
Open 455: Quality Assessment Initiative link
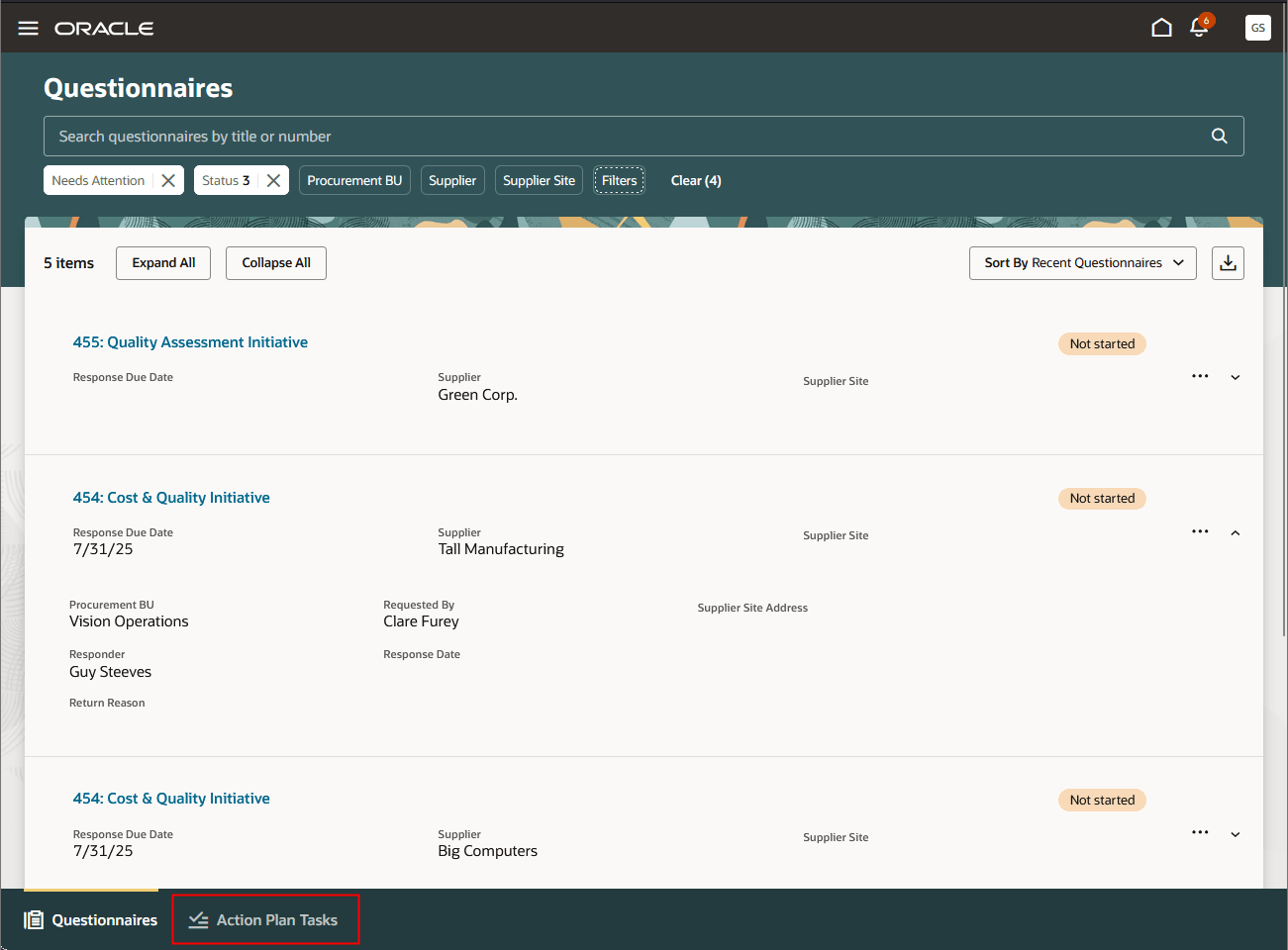[x=190, y=342]
